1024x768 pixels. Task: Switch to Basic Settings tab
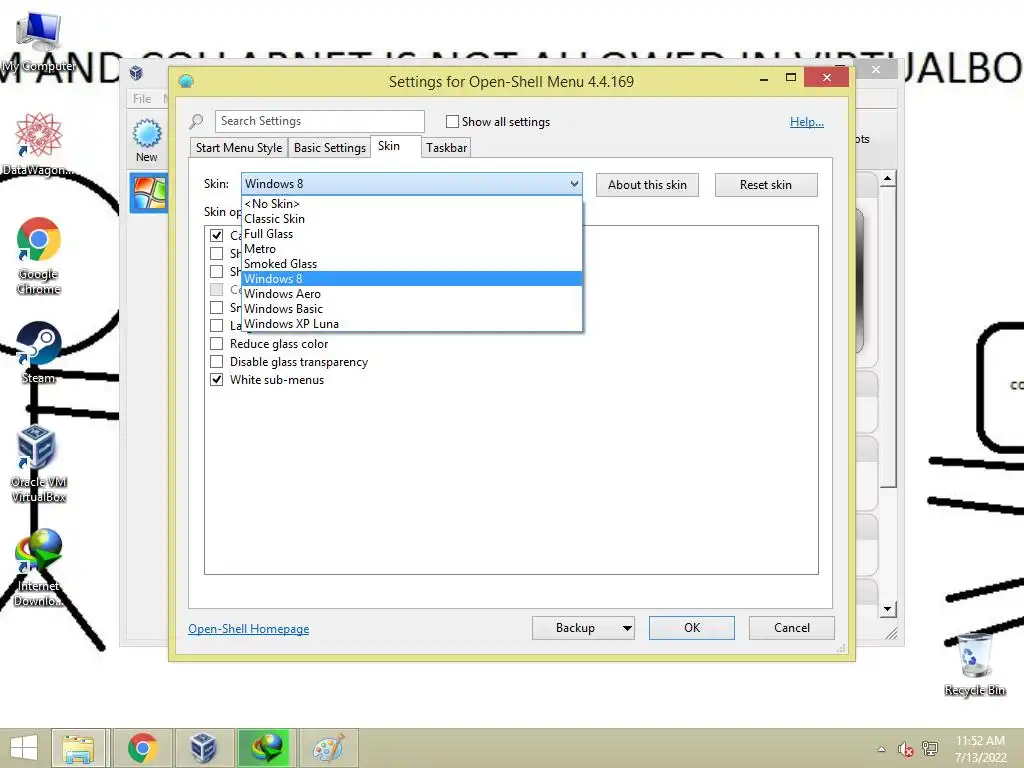tap(330, 148)
